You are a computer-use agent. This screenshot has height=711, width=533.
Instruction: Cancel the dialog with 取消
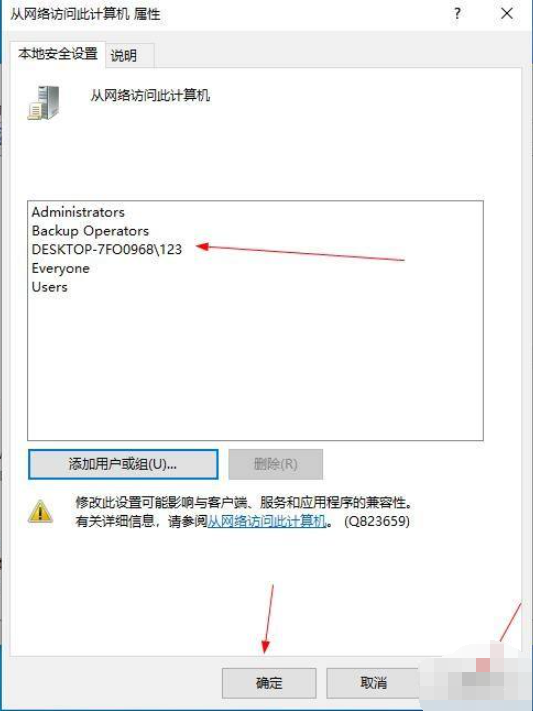[373, 682]
